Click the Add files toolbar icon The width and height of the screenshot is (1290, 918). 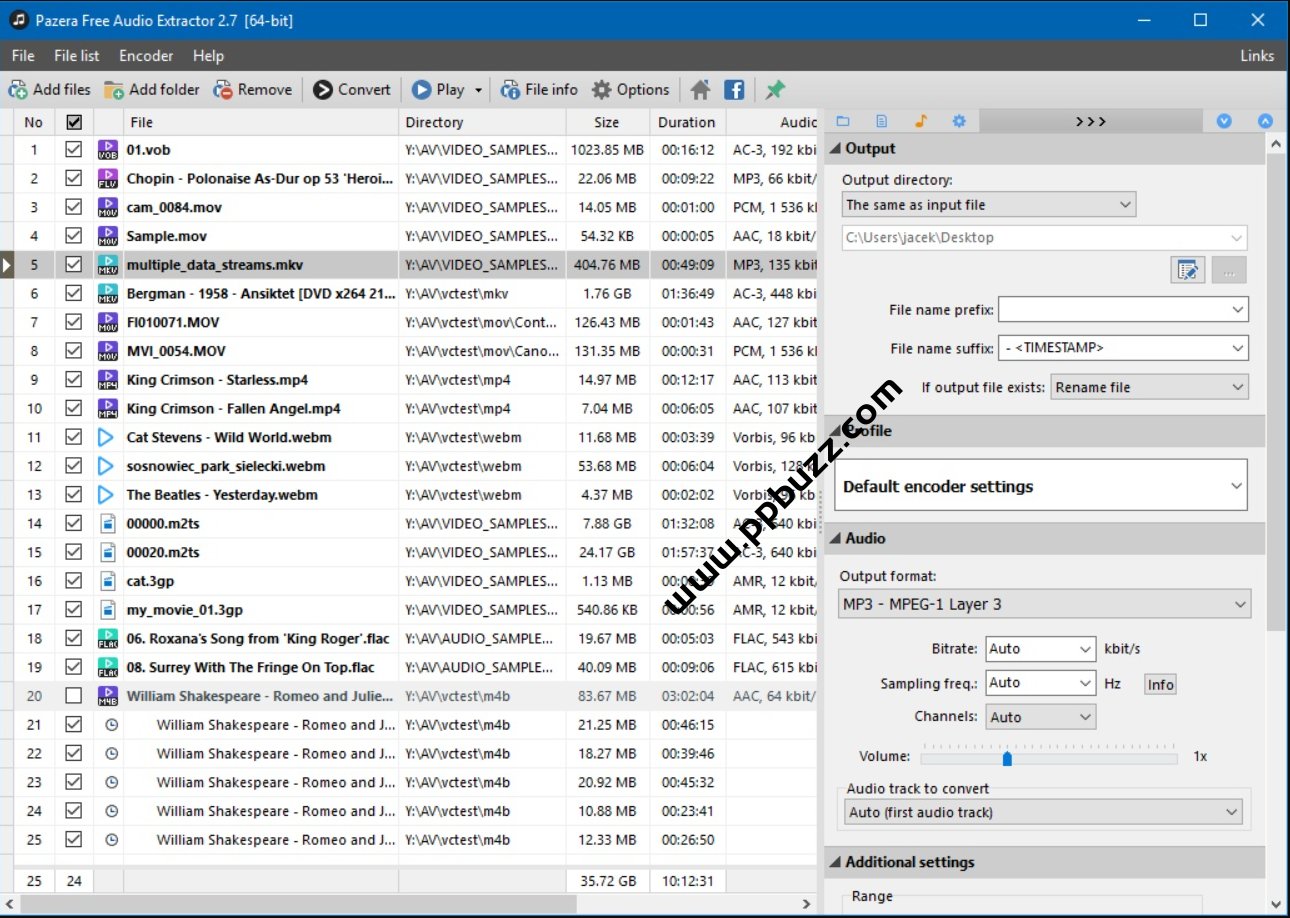pos(18,90)
